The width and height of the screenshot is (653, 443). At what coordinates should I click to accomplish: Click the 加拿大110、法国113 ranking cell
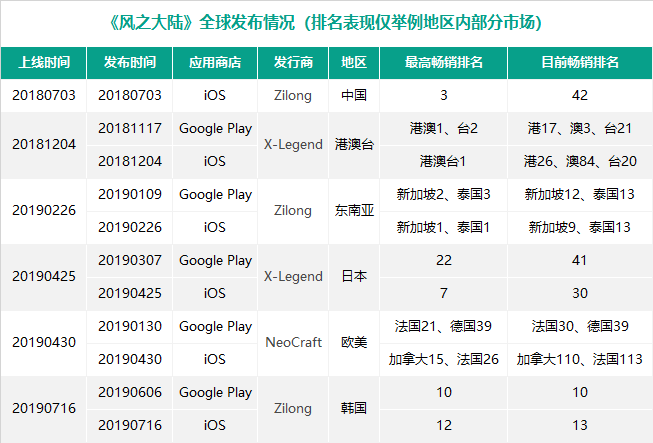pyautogui.click(x=580, y=359)
